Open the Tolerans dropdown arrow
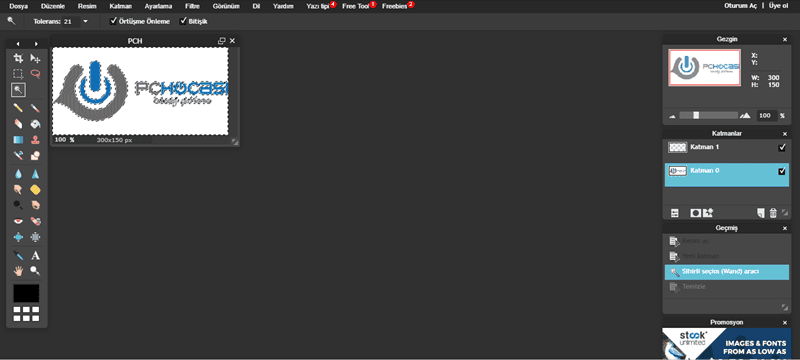 (85, 21)
